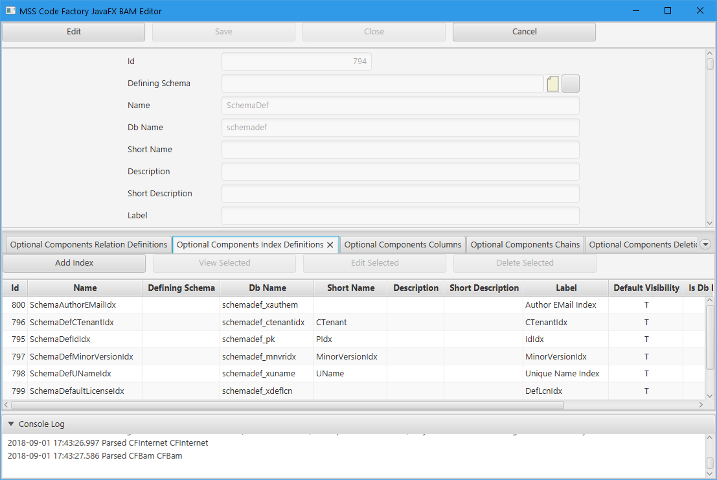
Task: Open the Optional Components Columns tab
Action: (402, 244)
